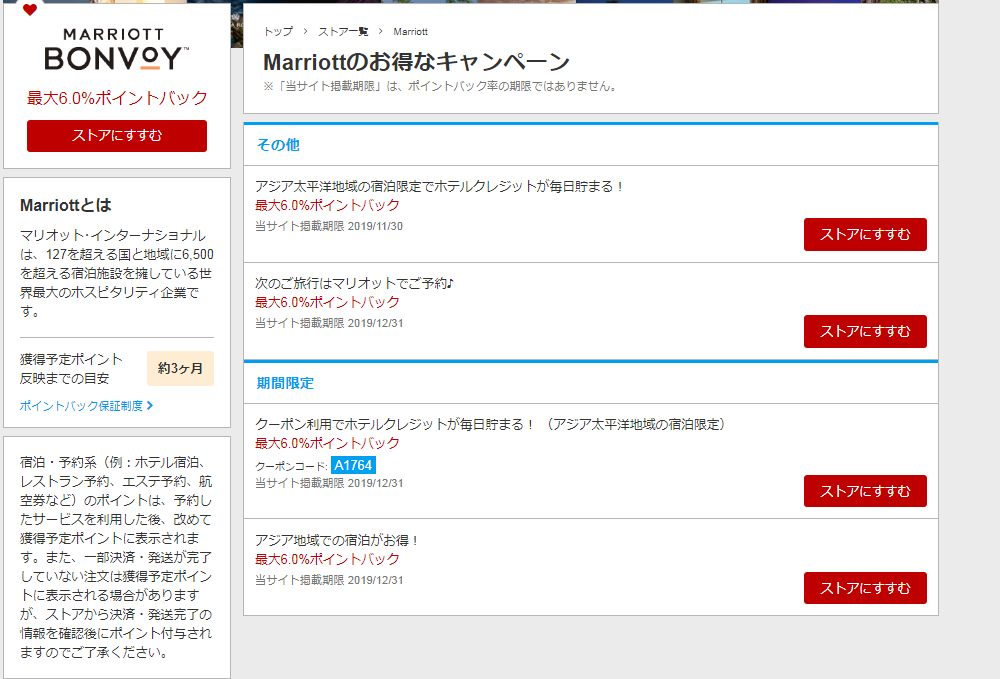Click the Marriott breadcrumb item
Screen dimensions: 1000x679
coord(410,31)
